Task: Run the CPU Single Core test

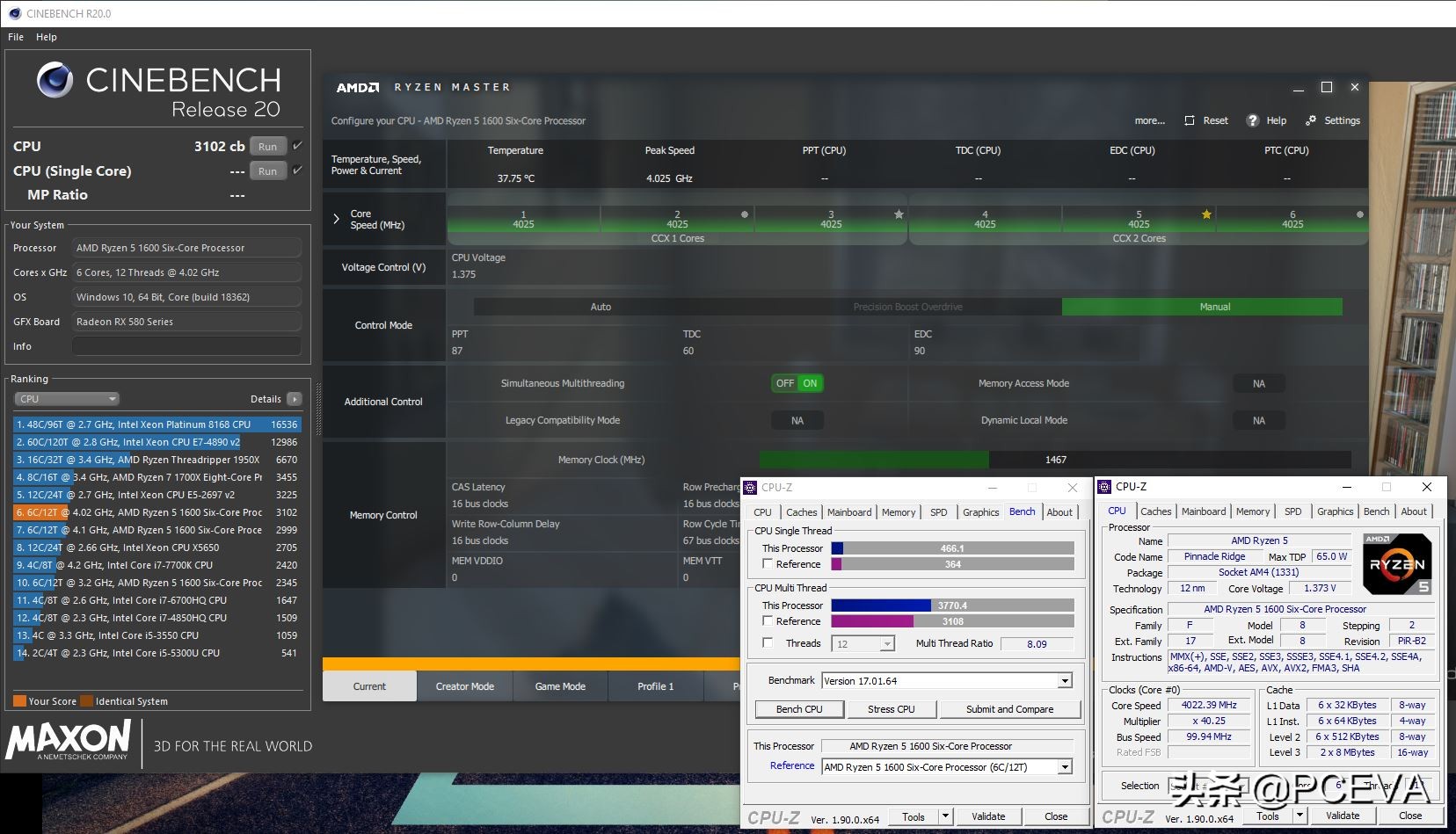Action: point(268,171)
